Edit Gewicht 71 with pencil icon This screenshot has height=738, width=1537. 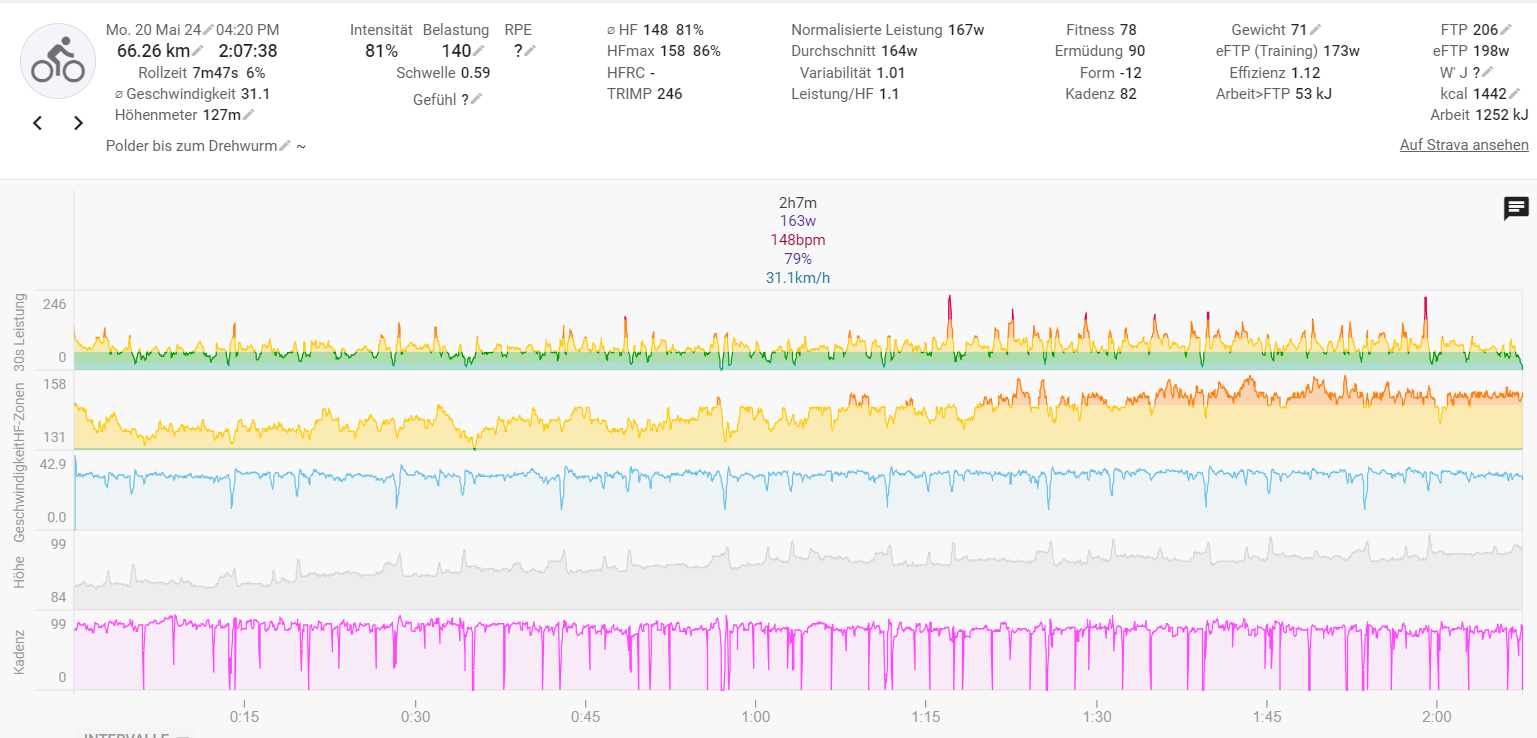click(1315, 30)
